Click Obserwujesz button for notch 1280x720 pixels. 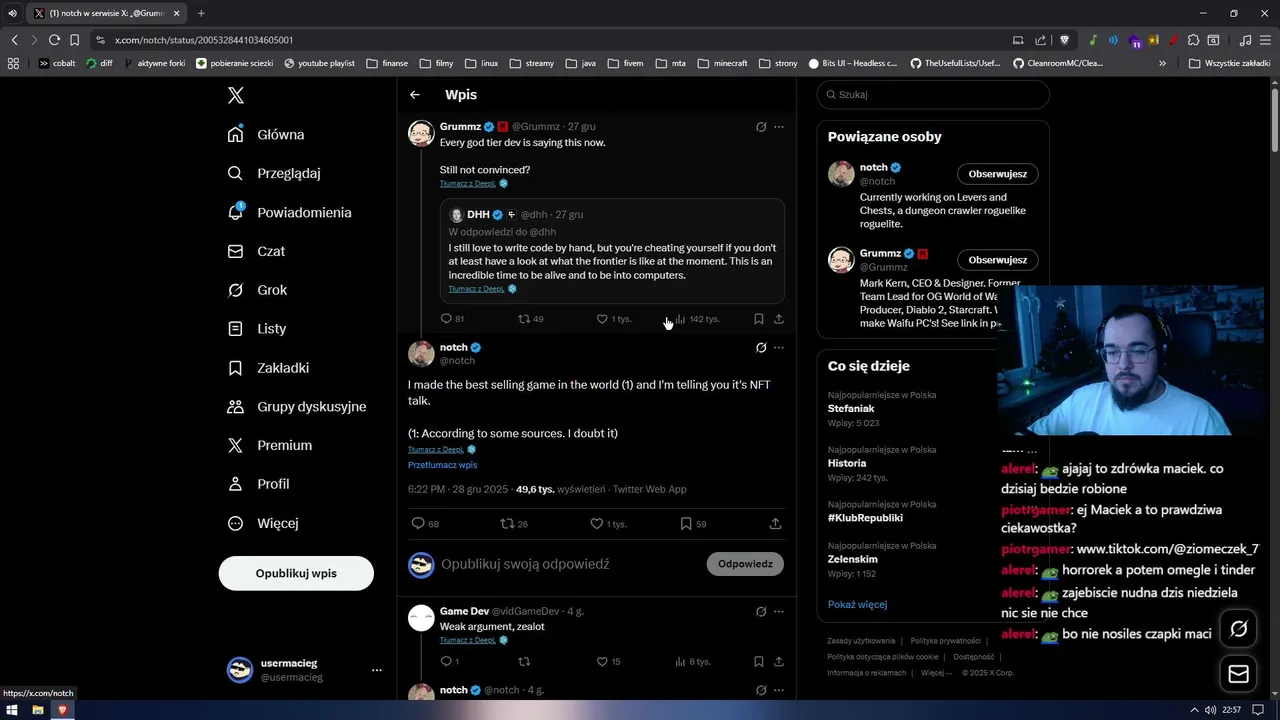point(998,174)
